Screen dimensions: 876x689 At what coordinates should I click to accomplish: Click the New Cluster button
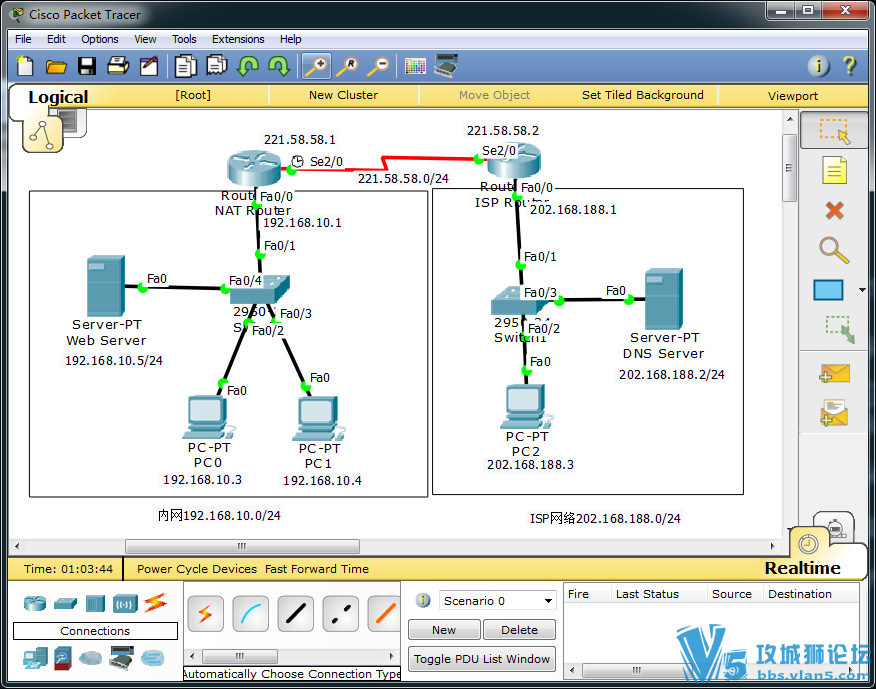coord(343,95)
